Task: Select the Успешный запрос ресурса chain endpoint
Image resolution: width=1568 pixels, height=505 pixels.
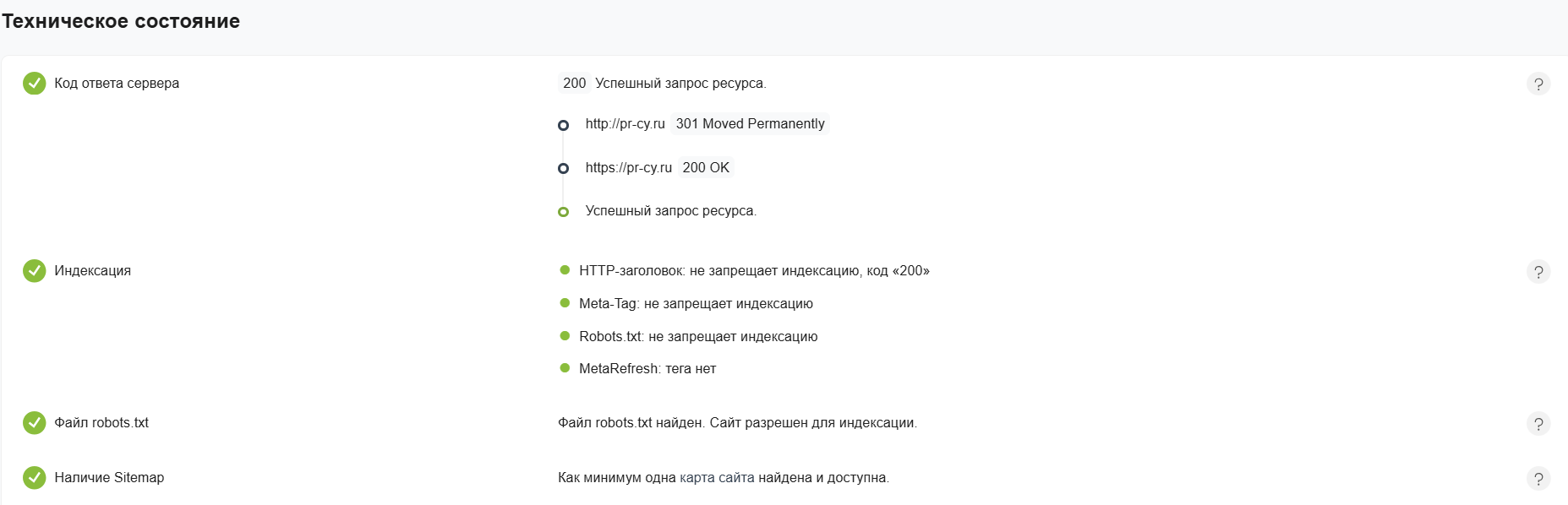Action: 563,212
